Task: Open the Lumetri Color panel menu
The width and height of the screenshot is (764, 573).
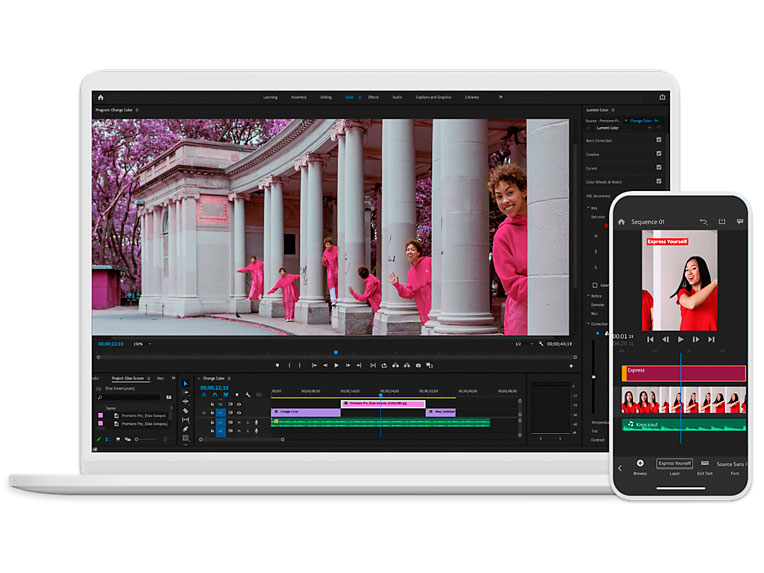Action: 613,110
